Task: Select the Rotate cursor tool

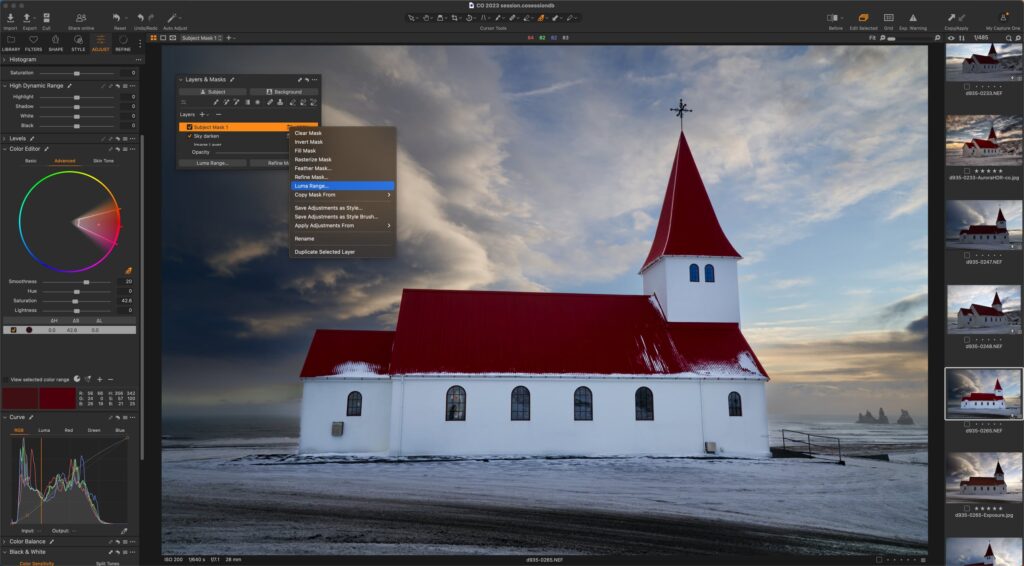Action: [x=469, y=18]
